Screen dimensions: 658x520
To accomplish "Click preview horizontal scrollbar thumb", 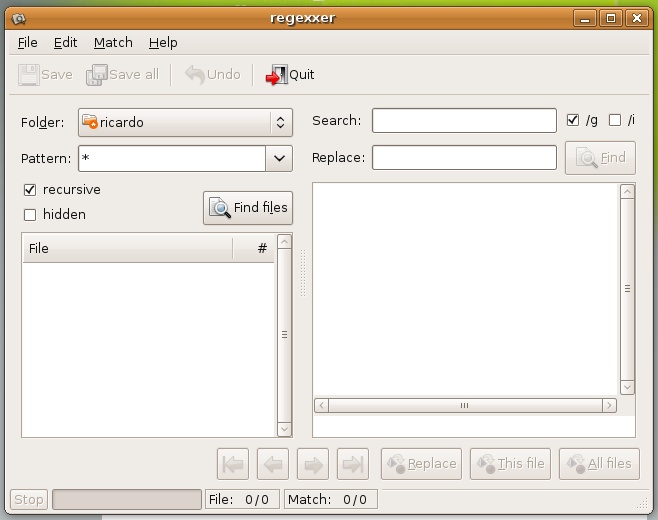I will click(x=465, y=405).
